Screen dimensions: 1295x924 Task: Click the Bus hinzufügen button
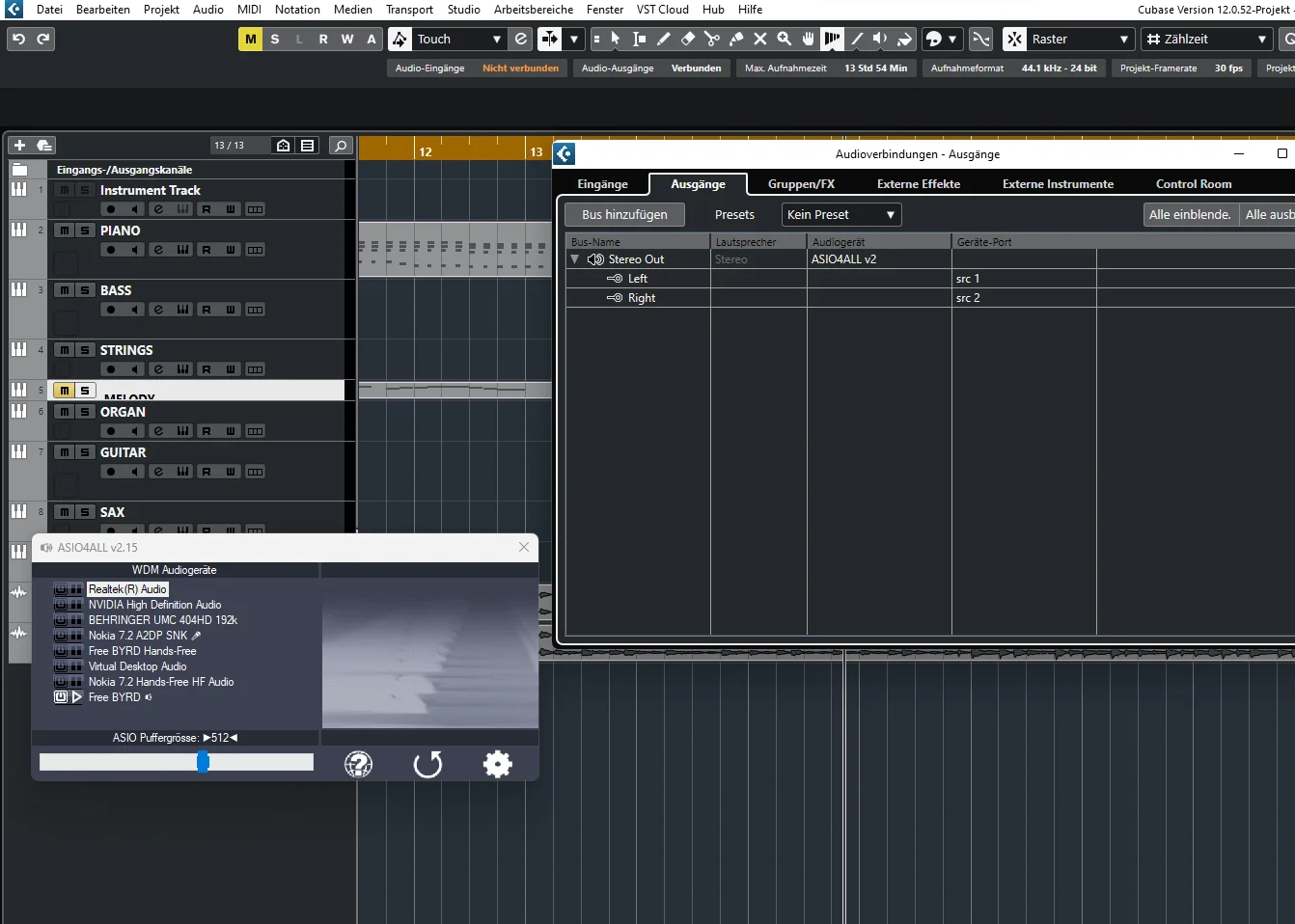pyautogui.click(x=624, y=214)
